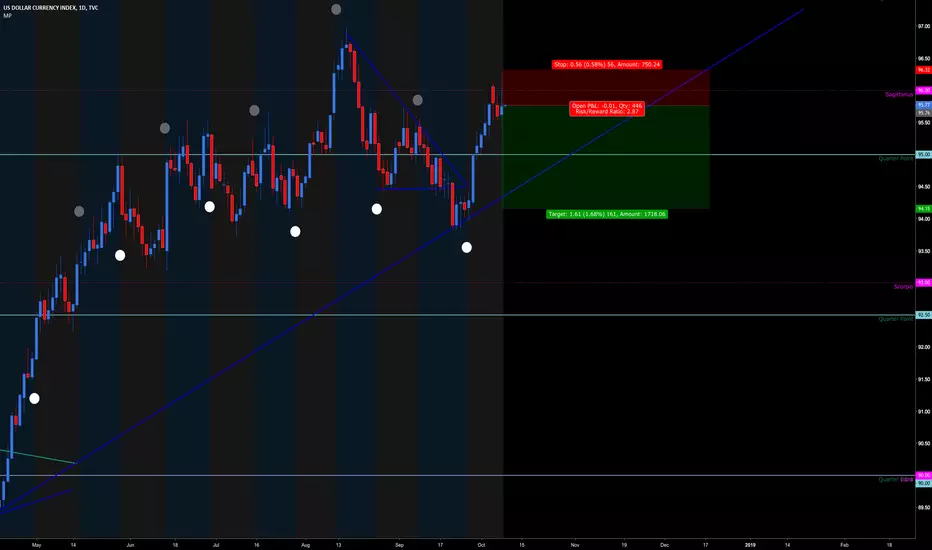This screenshot has width=932, height=550.
Task: Click the green 94.15 price tag
Action: pos(924,209)
